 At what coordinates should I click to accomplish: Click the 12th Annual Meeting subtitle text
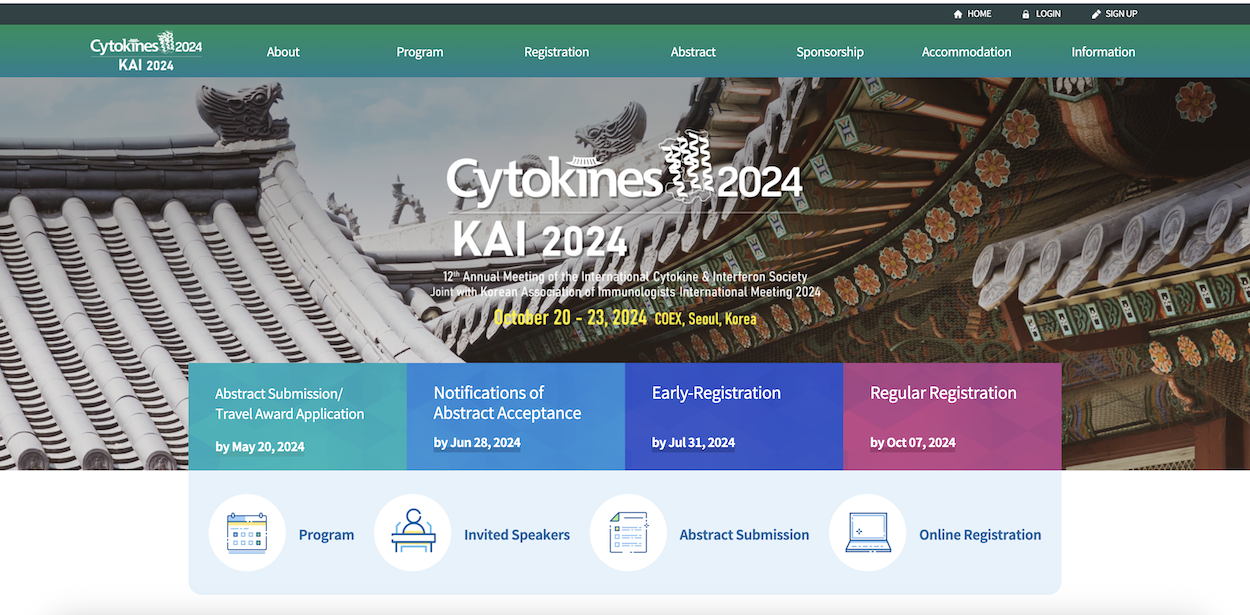(x=625, y=276)
